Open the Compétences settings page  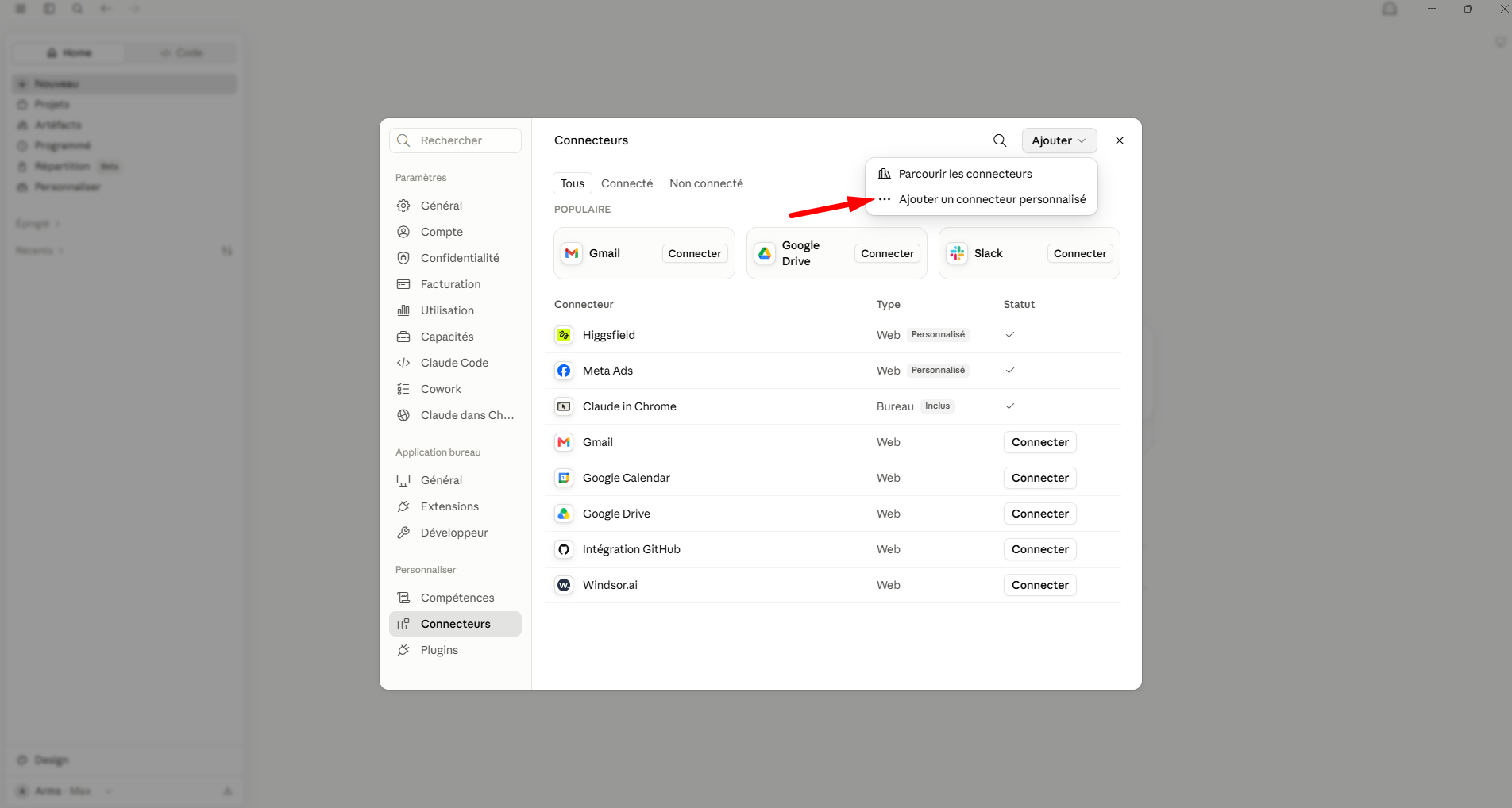(x=455, y=598)
